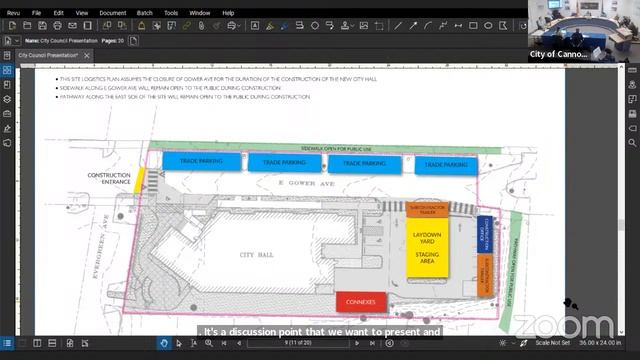Image resolution: width=640 pixels, height=360 pixels.
Task: Open the Edit menu
Action: pos(58,13)
